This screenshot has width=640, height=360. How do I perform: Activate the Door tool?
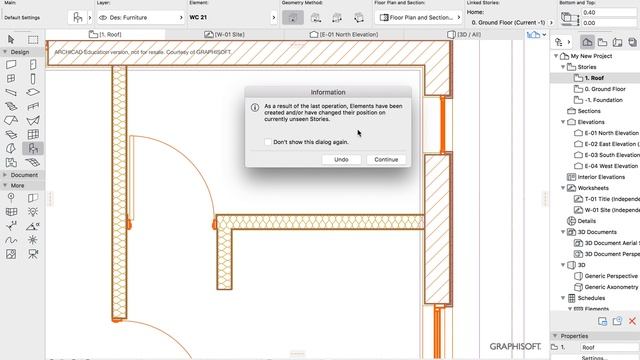33,64
